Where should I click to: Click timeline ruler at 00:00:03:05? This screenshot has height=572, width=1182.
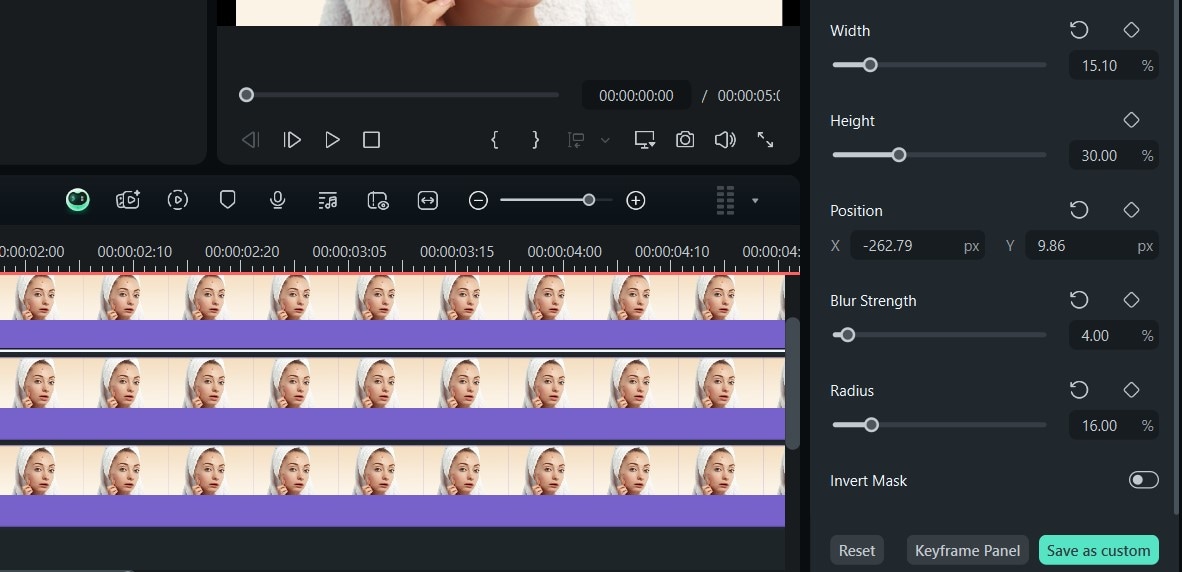coord(349,252)
